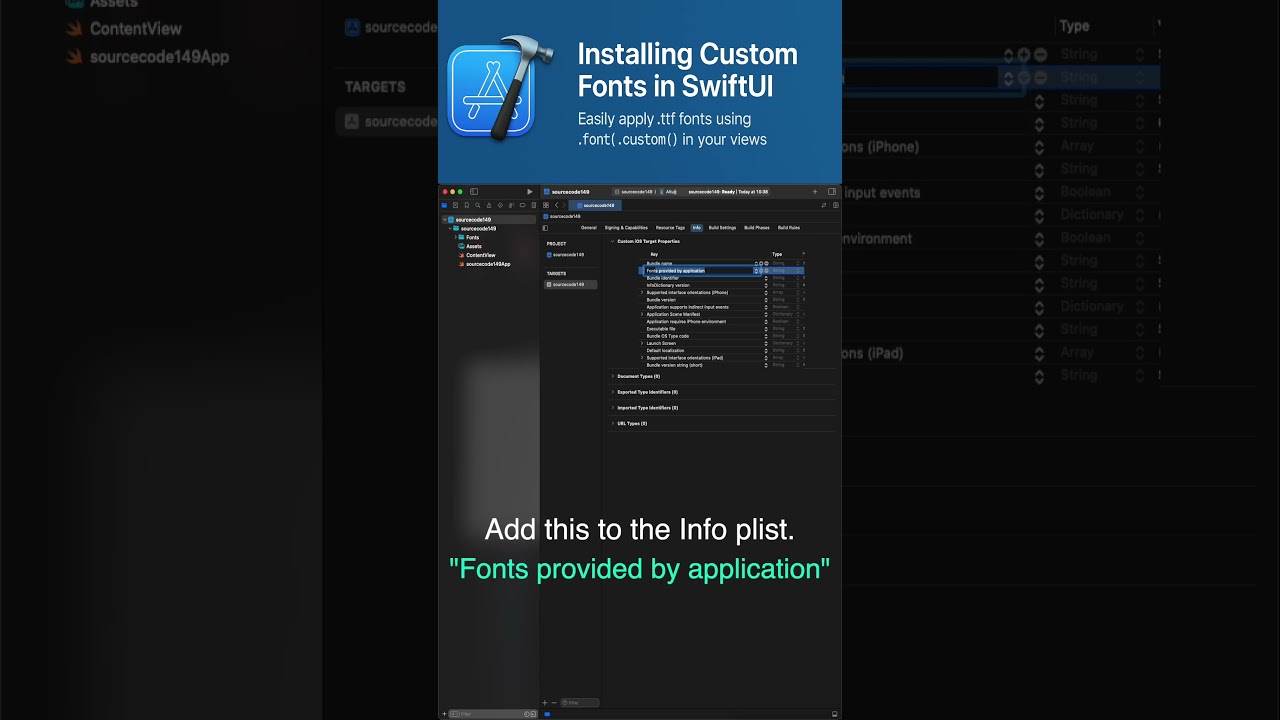This screenshot has height=720, width=1280.
Task: Collapse the sourcecode149 project root
Action: pyautogui.click(x=444, y=219)
